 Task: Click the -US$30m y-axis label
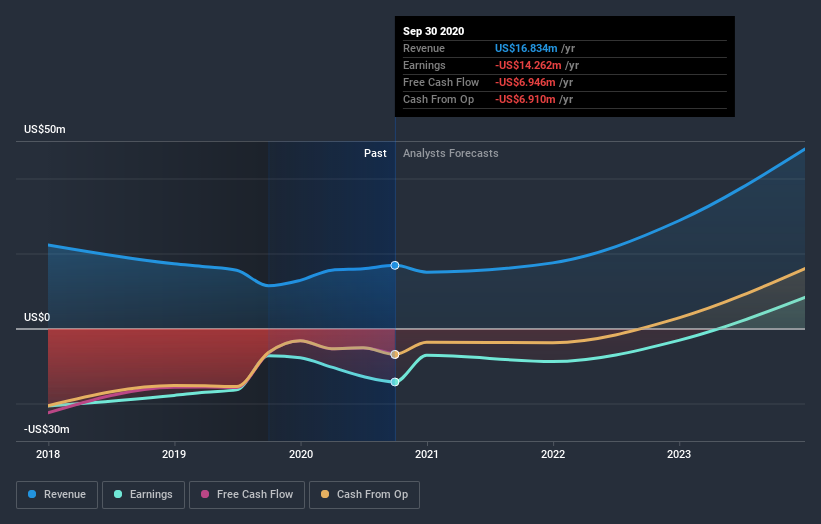[47, 429]
